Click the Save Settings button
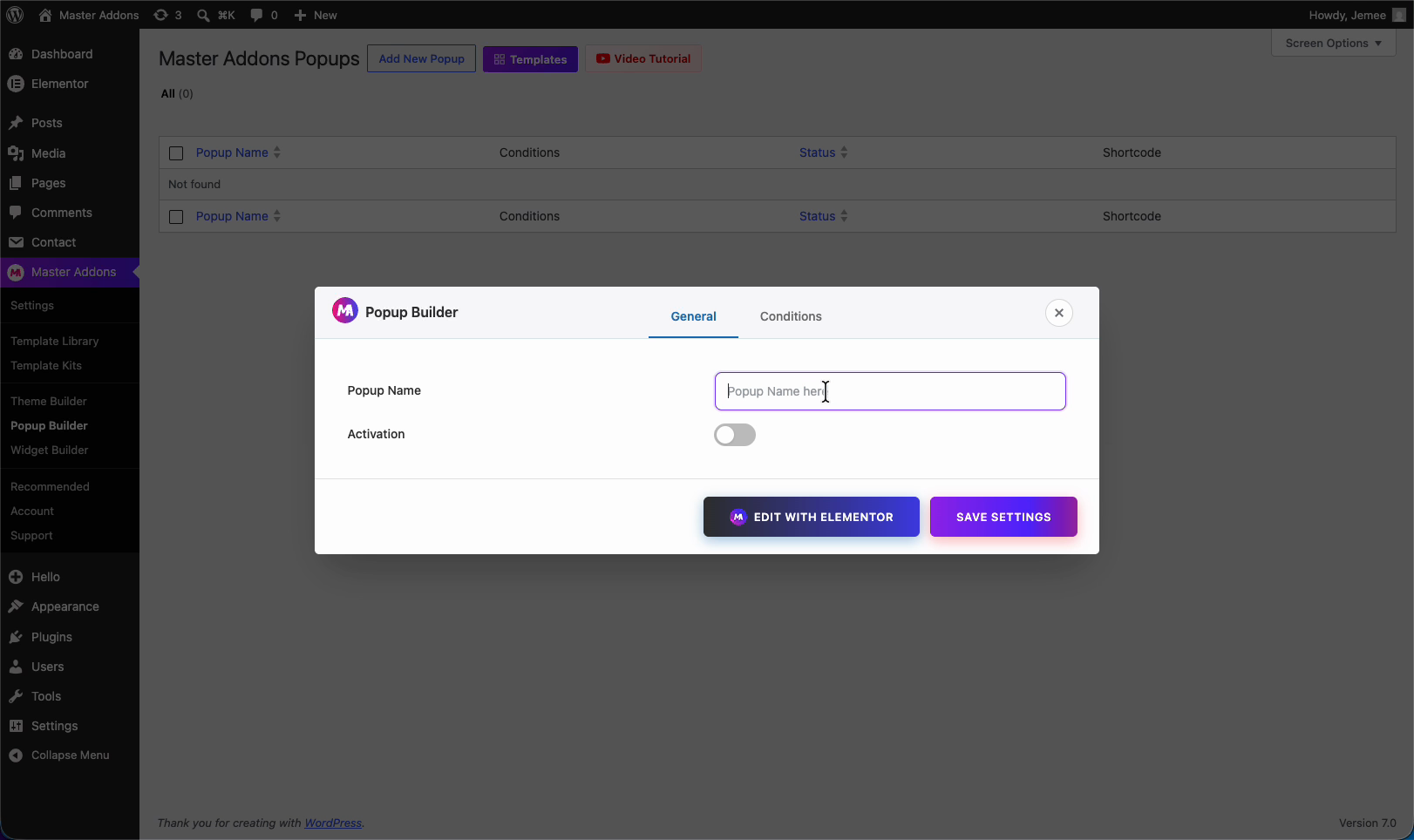1414x840 pixels. pos(1003,517)
